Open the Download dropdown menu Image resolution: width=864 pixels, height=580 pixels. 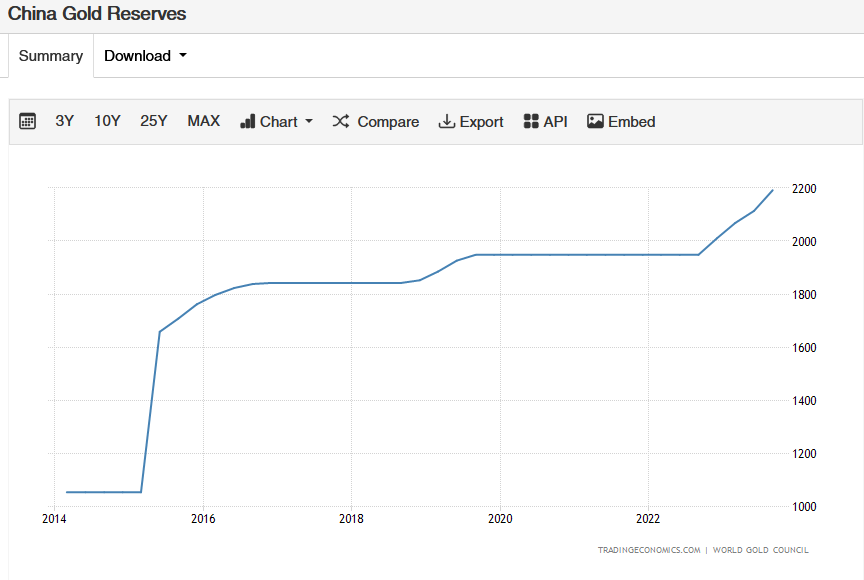pyautogui.click(x=145, y=56)
